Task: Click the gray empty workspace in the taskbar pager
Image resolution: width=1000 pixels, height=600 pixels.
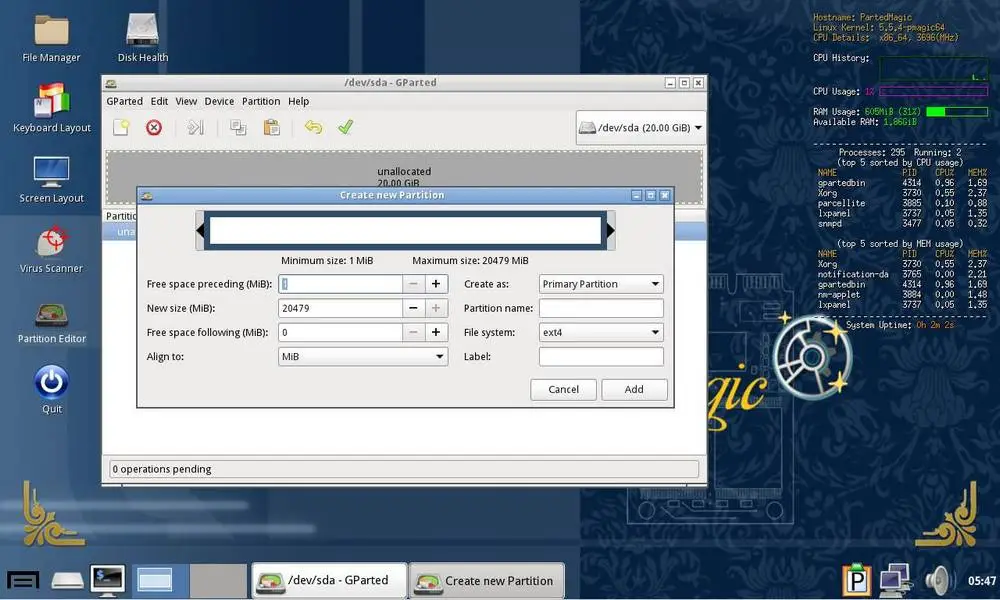Action: [218, 580]
